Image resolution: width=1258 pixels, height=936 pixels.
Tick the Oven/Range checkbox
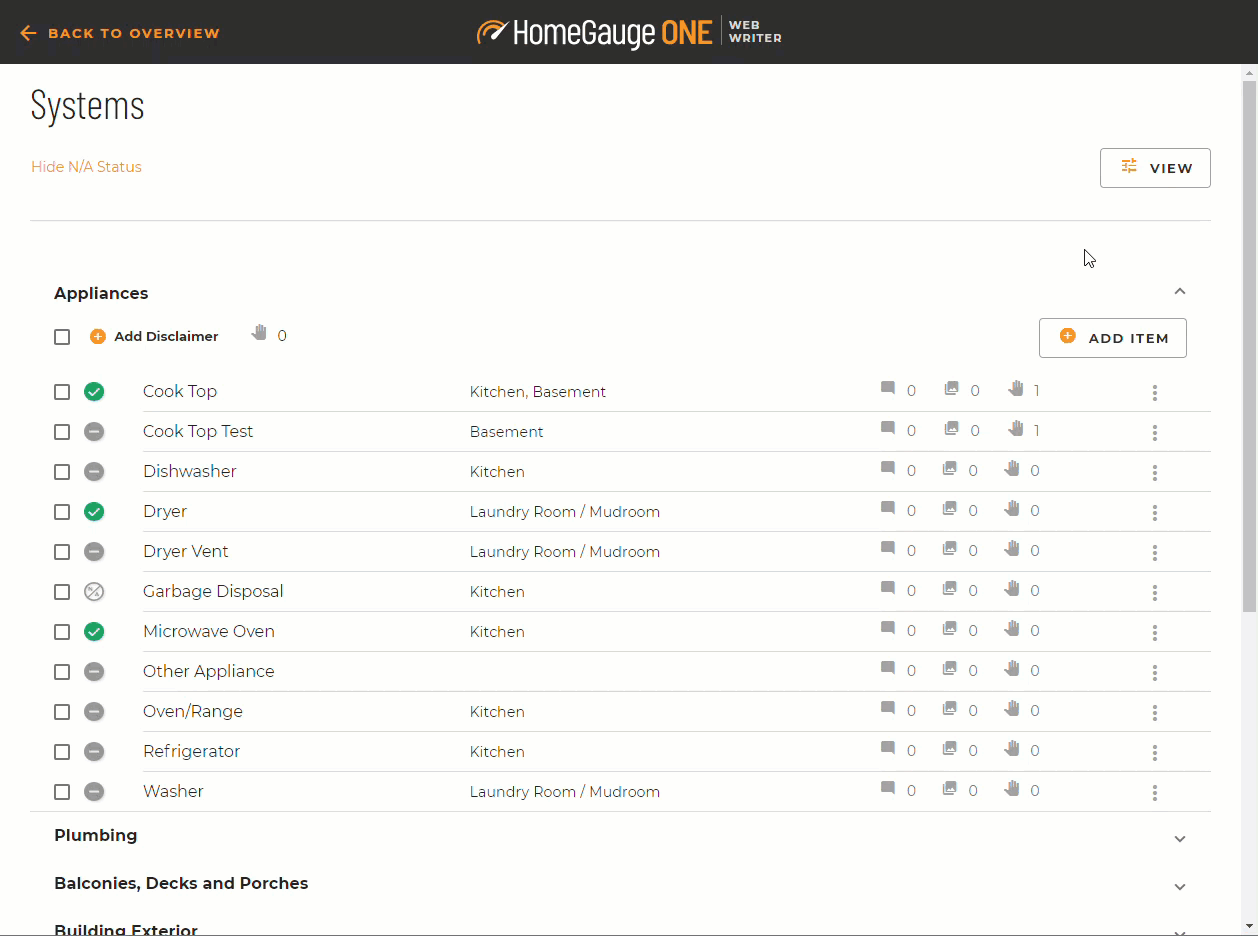[x=62, y=712]
